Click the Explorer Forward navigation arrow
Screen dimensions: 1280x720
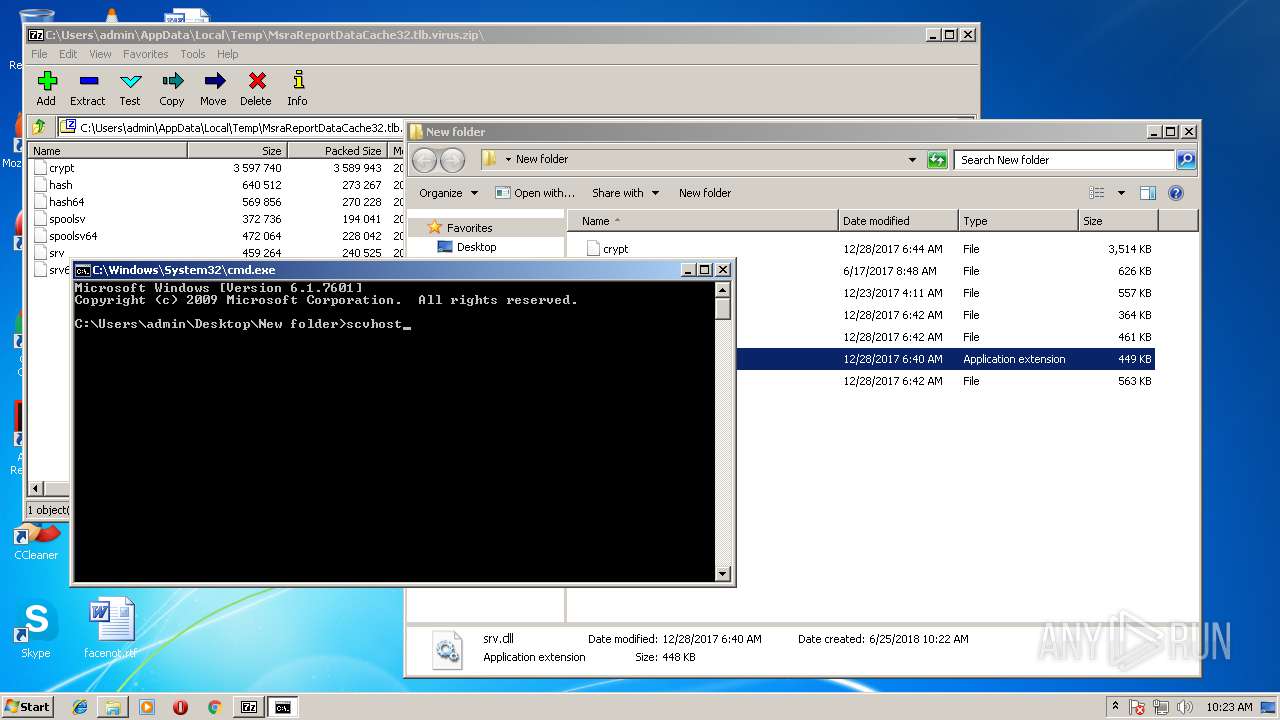tap(452, 160)
